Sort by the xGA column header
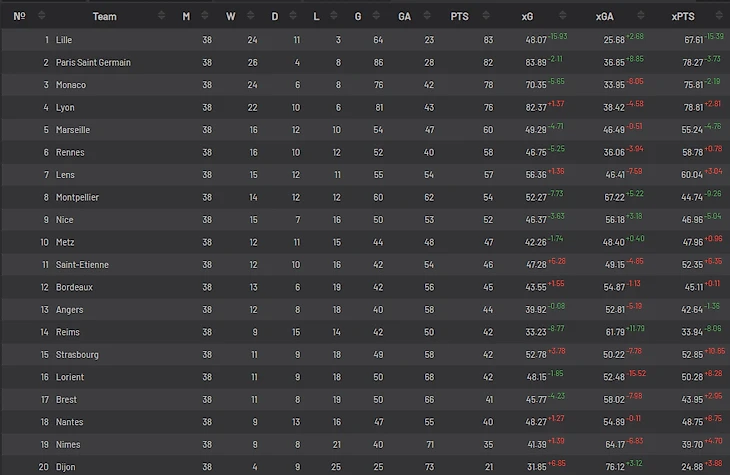Screen dimensions: 730x475 (x=604, y=16)
